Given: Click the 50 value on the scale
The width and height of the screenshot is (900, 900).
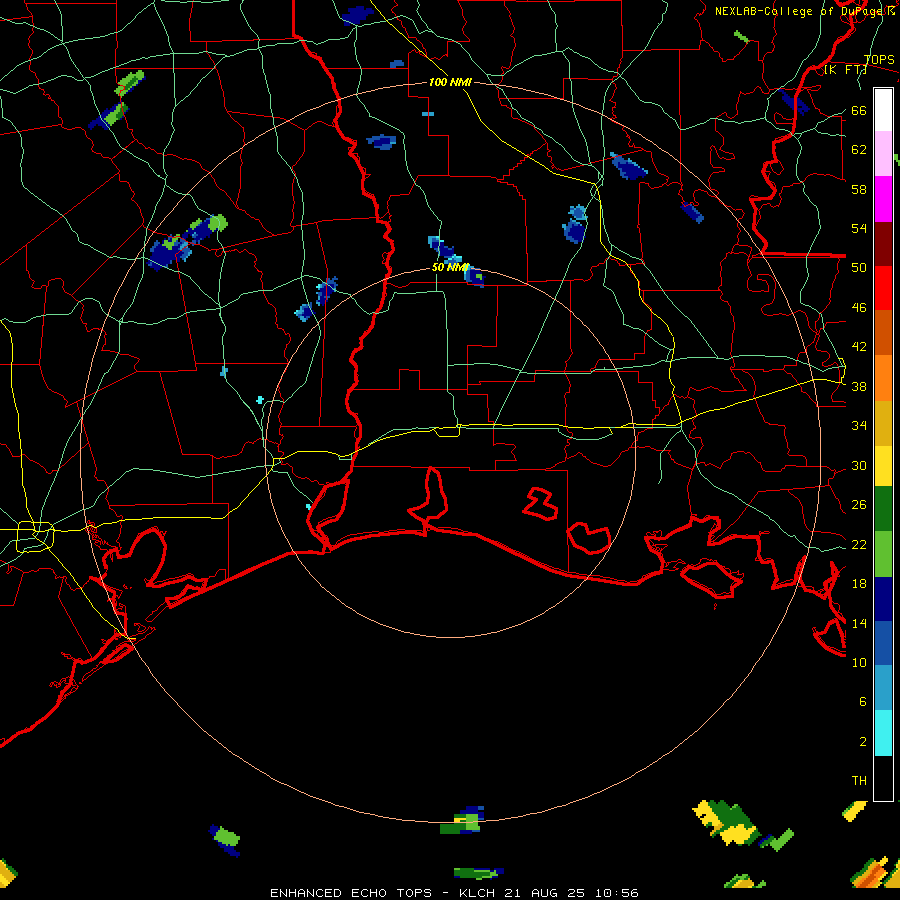Looking at the screenshot, I should [x=859, y=267].
